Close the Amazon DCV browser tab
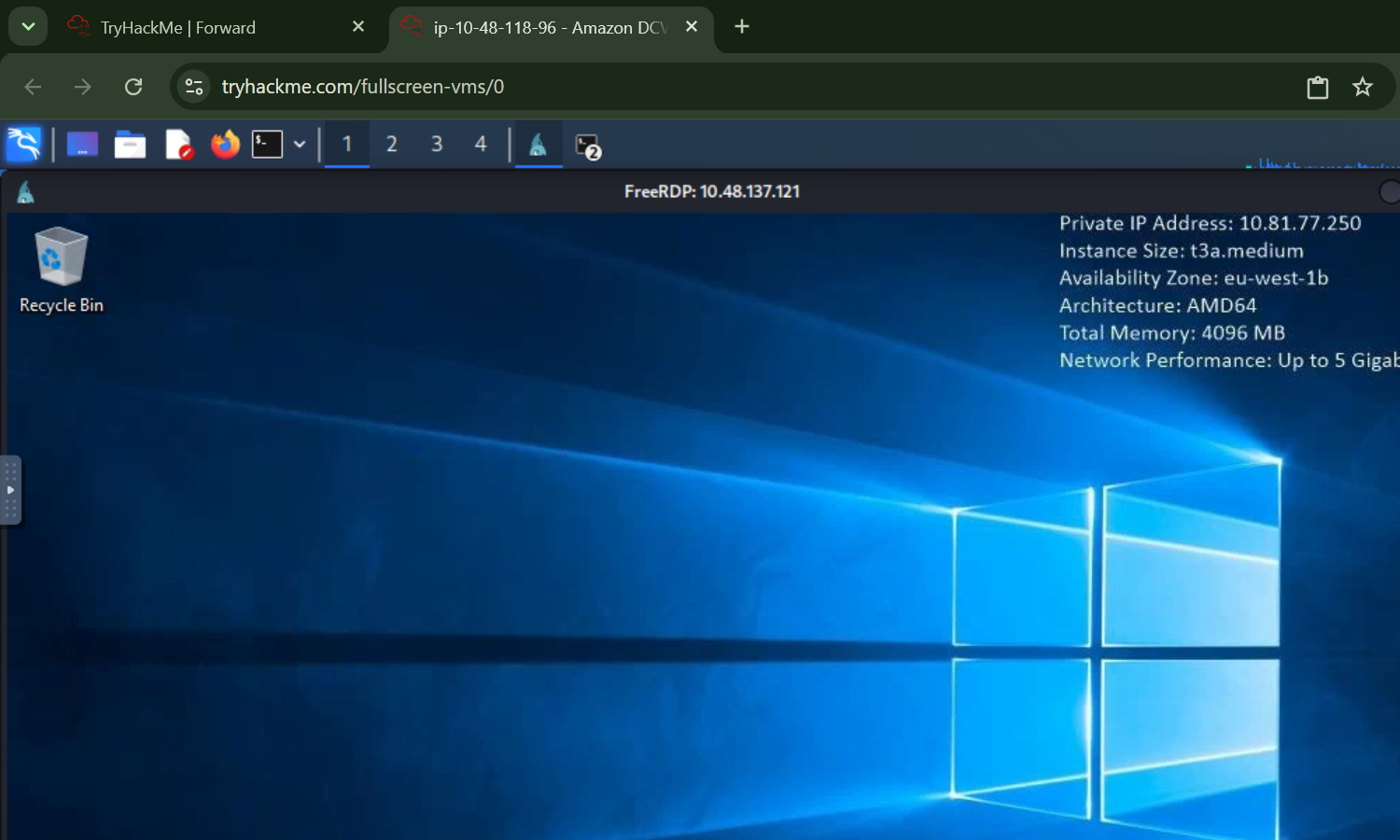This screenshot has height=840, width=1400. point(692,27)
